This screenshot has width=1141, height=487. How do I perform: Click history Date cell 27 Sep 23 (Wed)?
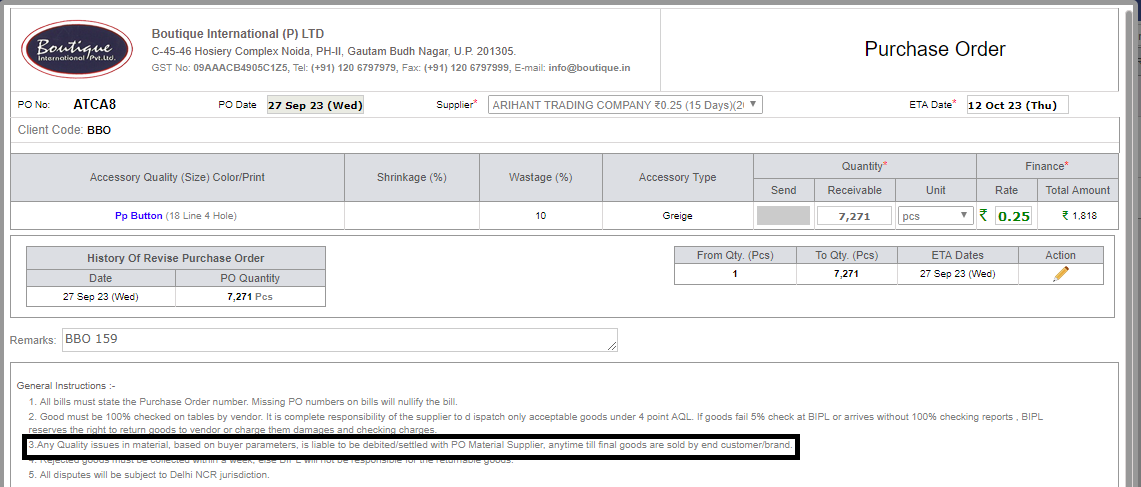101,297
